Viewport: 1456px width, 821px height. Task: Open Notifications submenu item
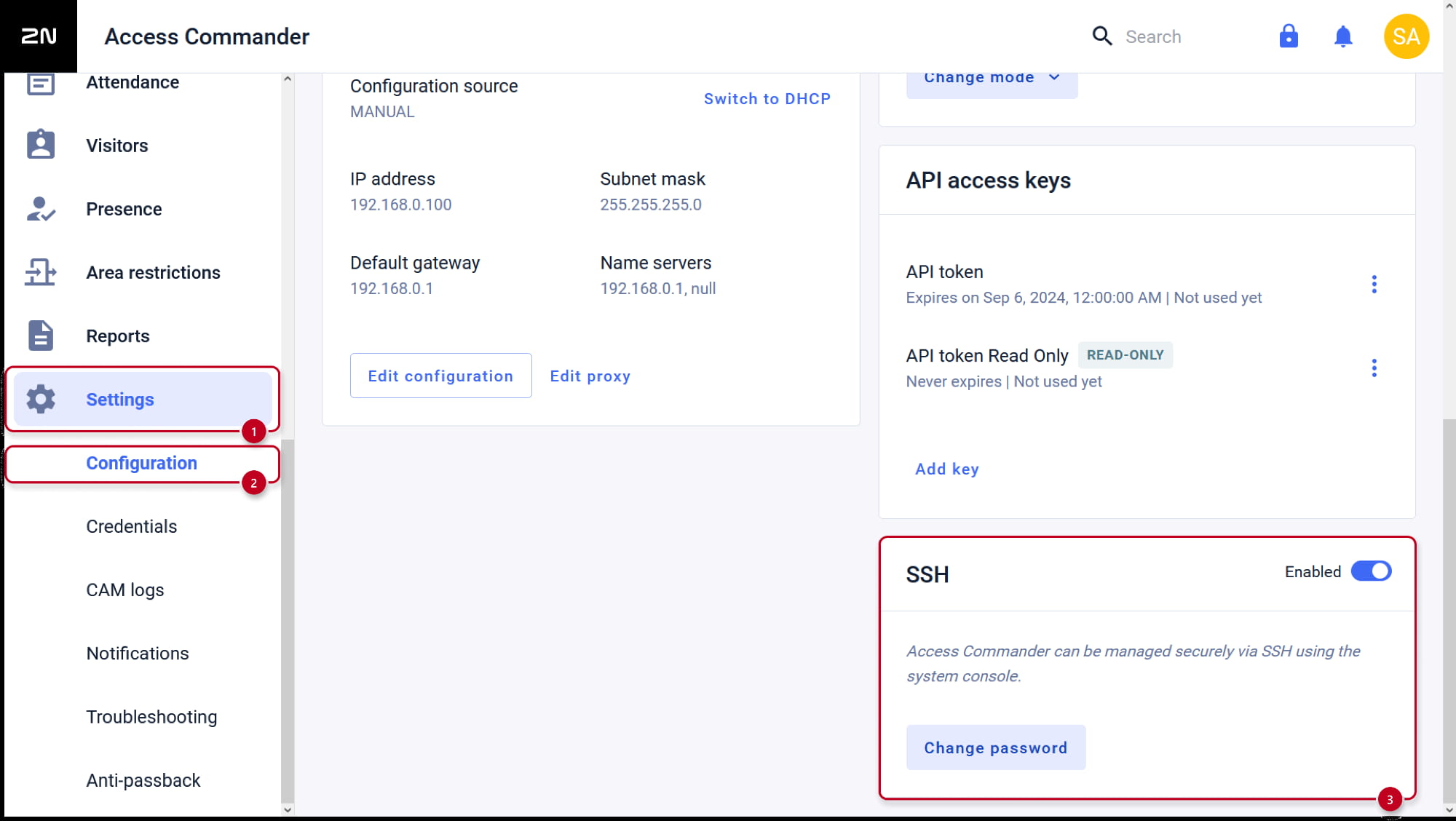[x=138, y=653]
